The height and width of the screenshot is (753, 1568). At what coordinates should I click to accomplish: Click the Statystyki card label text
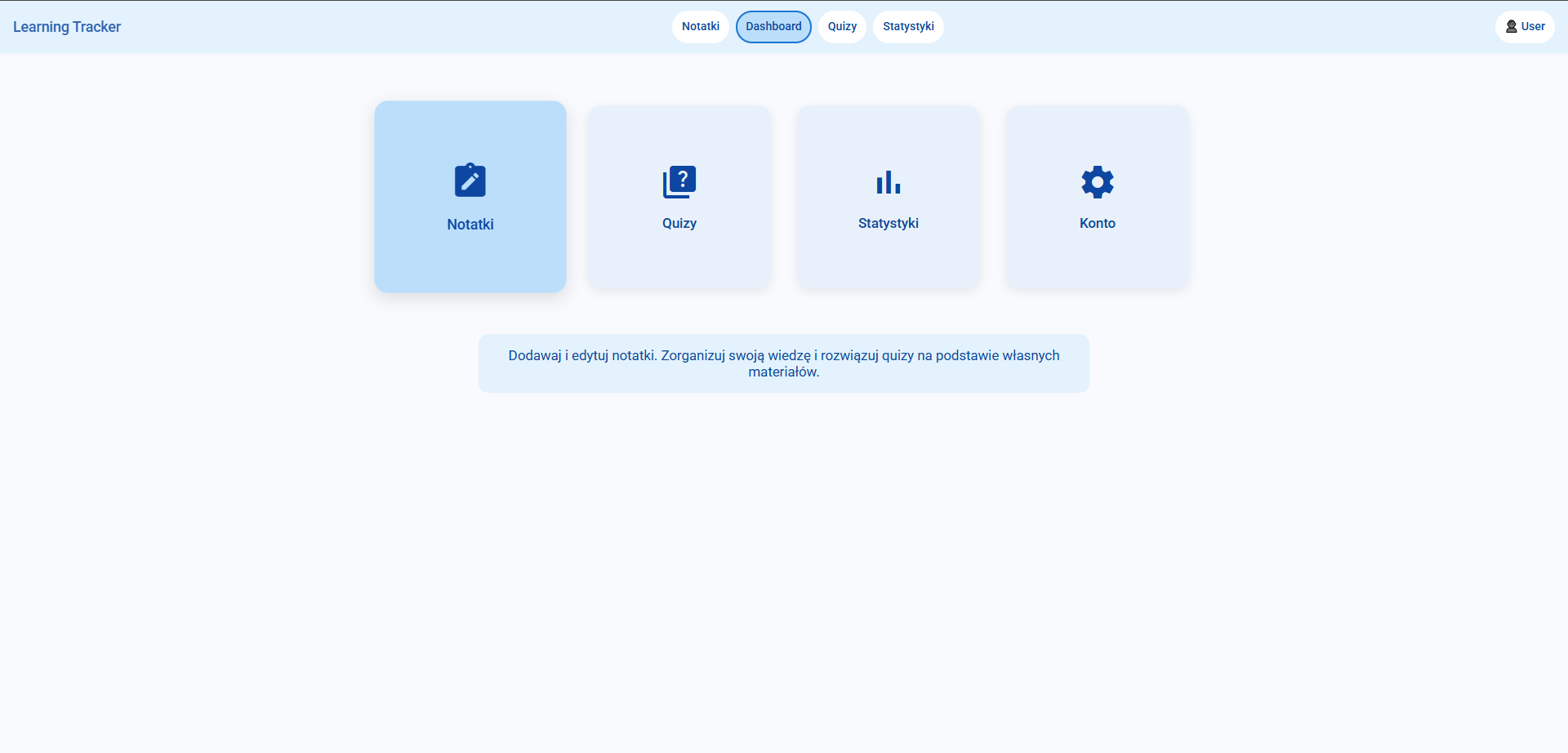point(889,224)
